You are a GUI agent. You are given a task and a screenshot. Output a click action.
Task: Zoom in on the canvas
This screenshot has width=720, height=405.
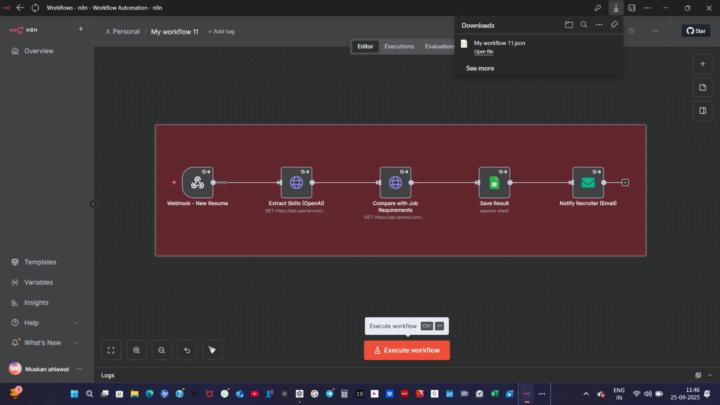click(136, 350)
